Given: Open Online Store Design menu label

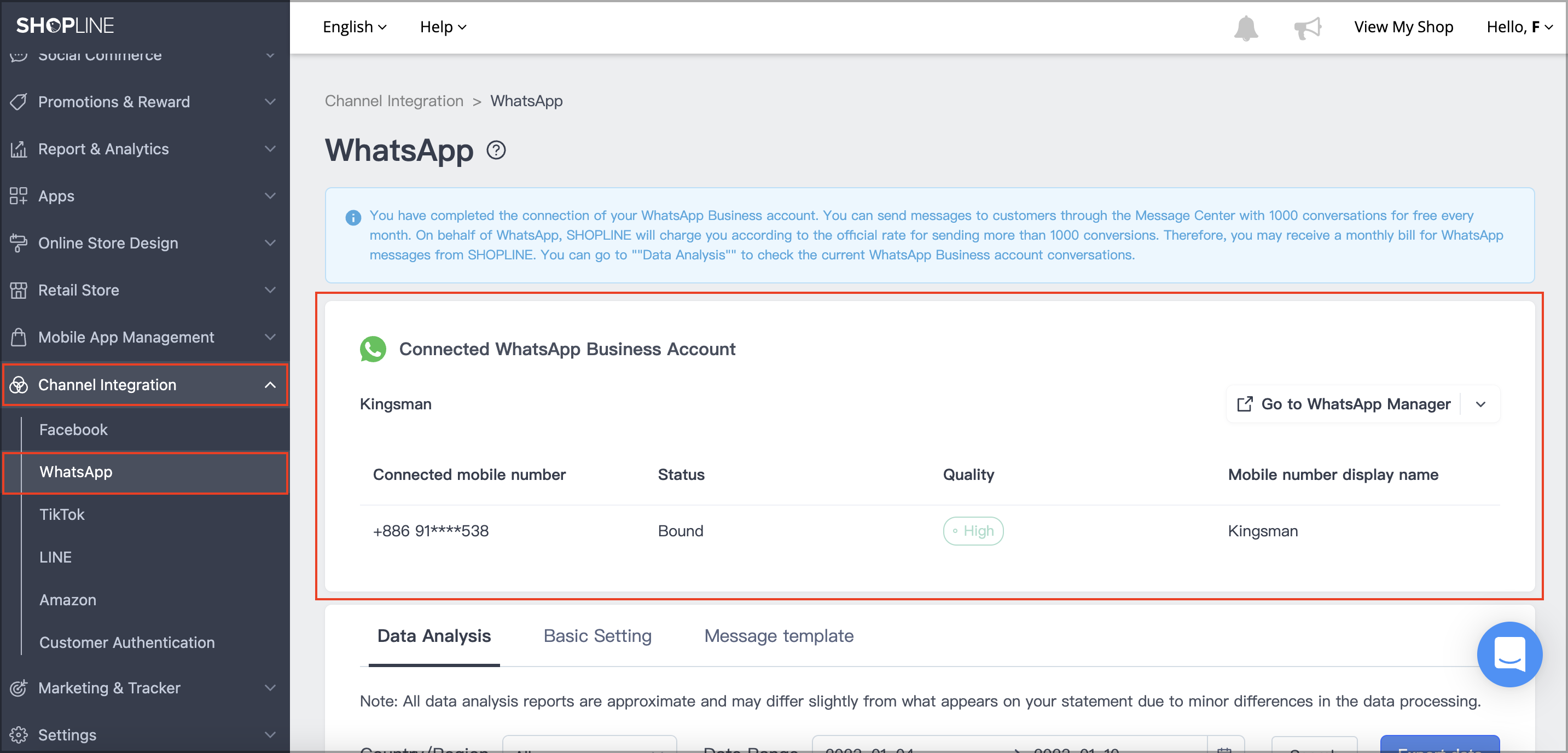Looking at the screenshot, I should (x=108, y=243).
